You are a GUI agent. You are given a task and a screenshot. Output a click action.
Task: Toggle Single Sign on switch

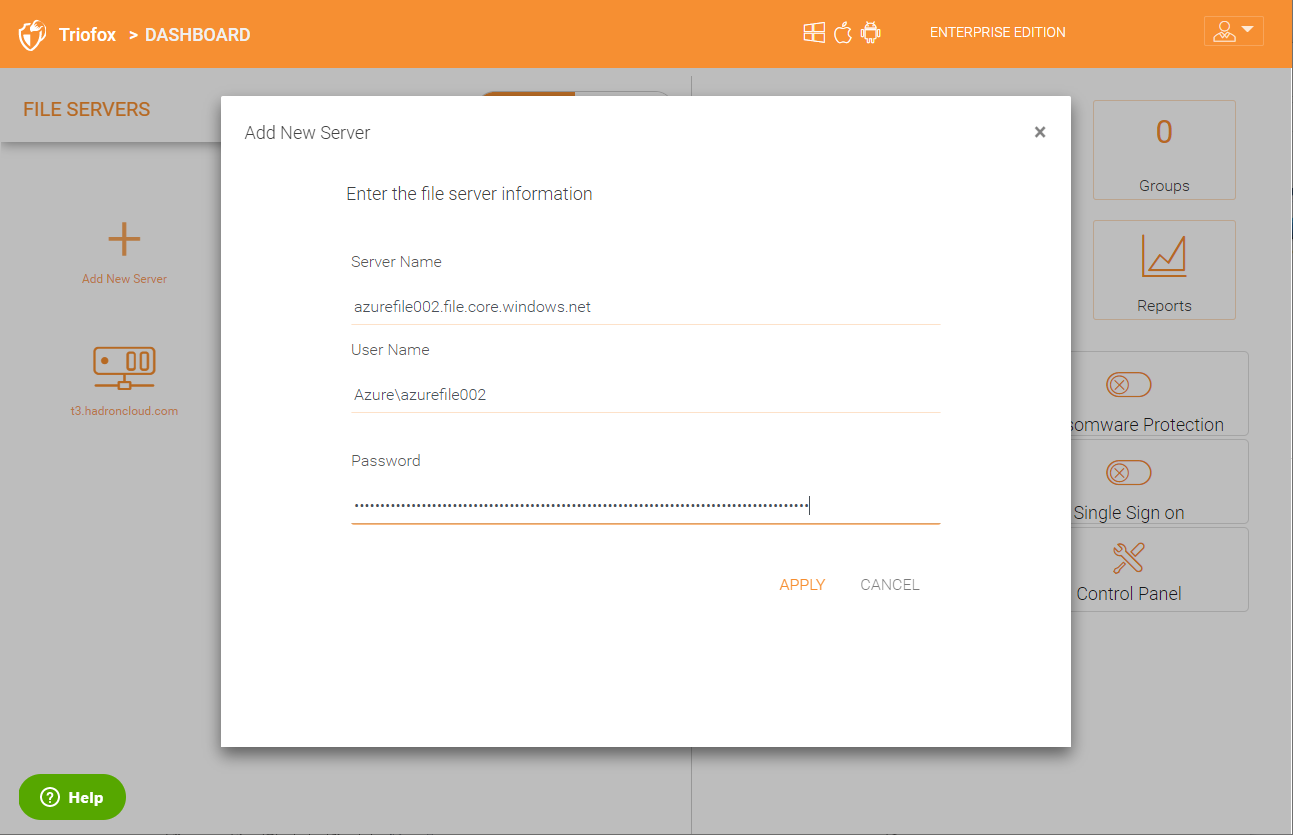point(1129,473)
